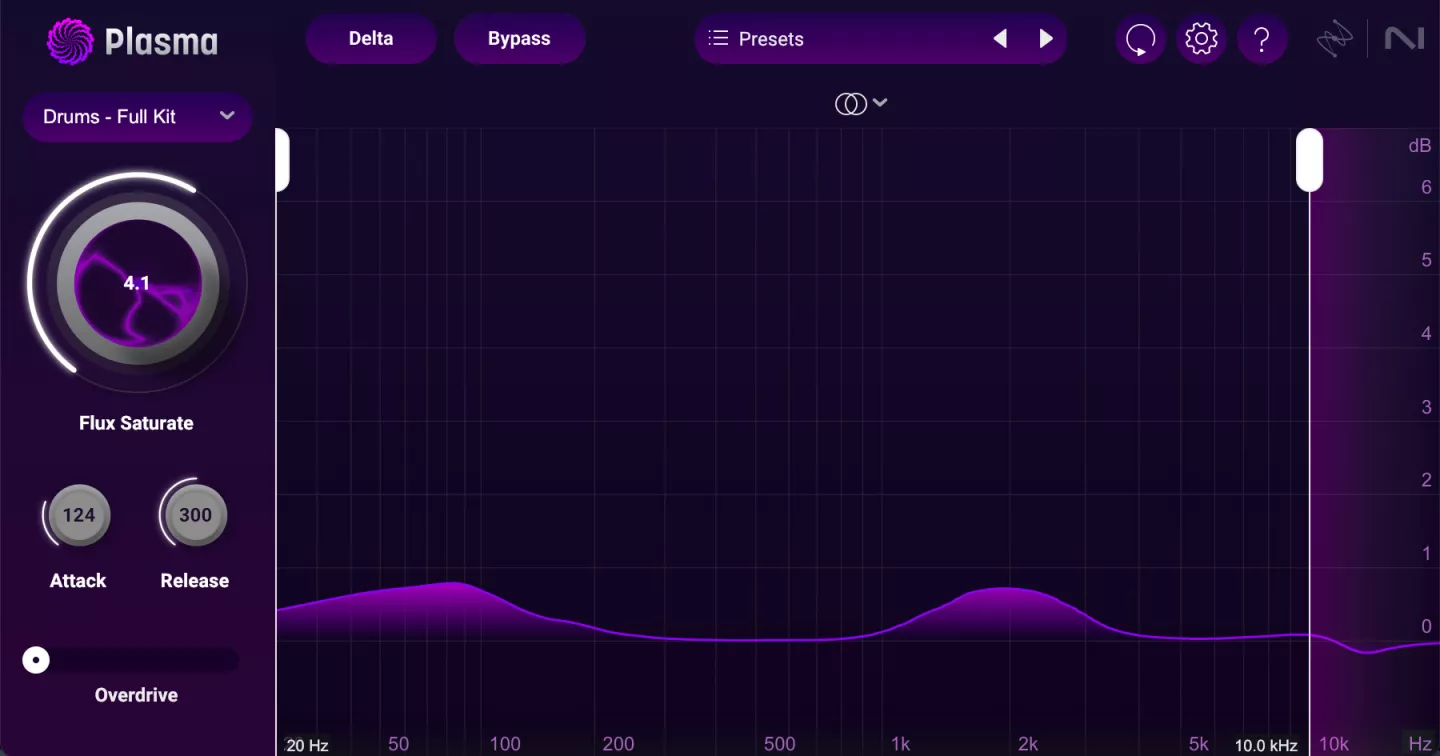The height and width of the screenshot is (756, 1440).
Task: Click the low frequency cutoff handle
Action: click(282, 160)
